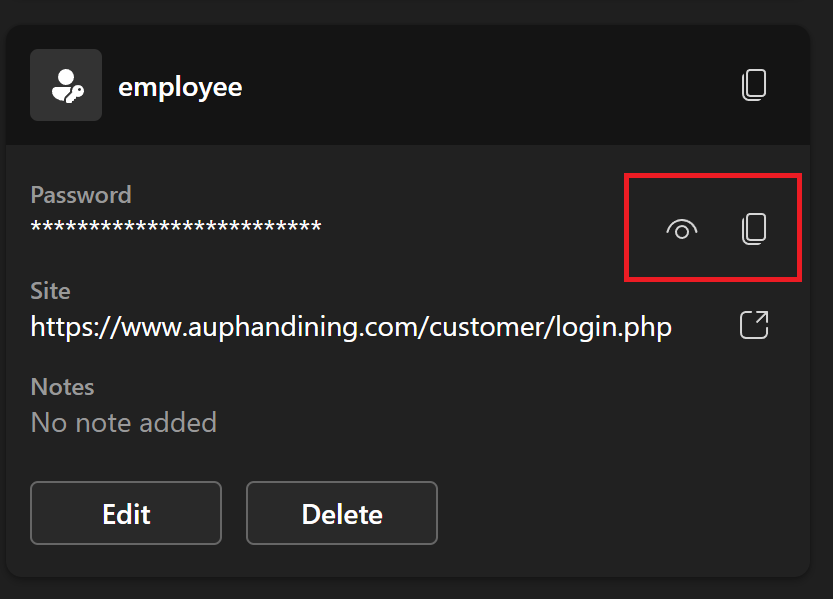Click the employee account avatar icon
833x599 pixels.
click(x=66, y=85)
